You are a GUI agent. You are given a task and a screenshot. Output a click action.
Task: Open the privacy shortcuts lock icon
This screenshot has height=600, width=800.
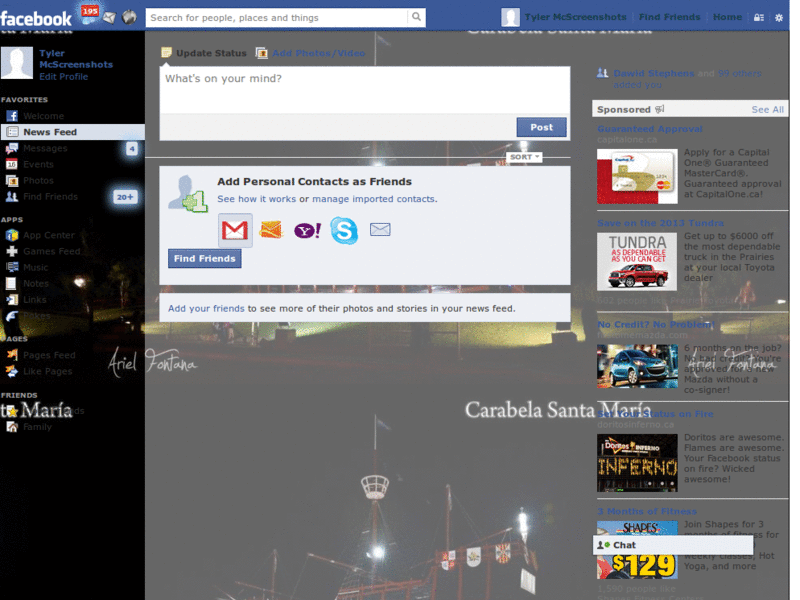[x=759, y=17]
